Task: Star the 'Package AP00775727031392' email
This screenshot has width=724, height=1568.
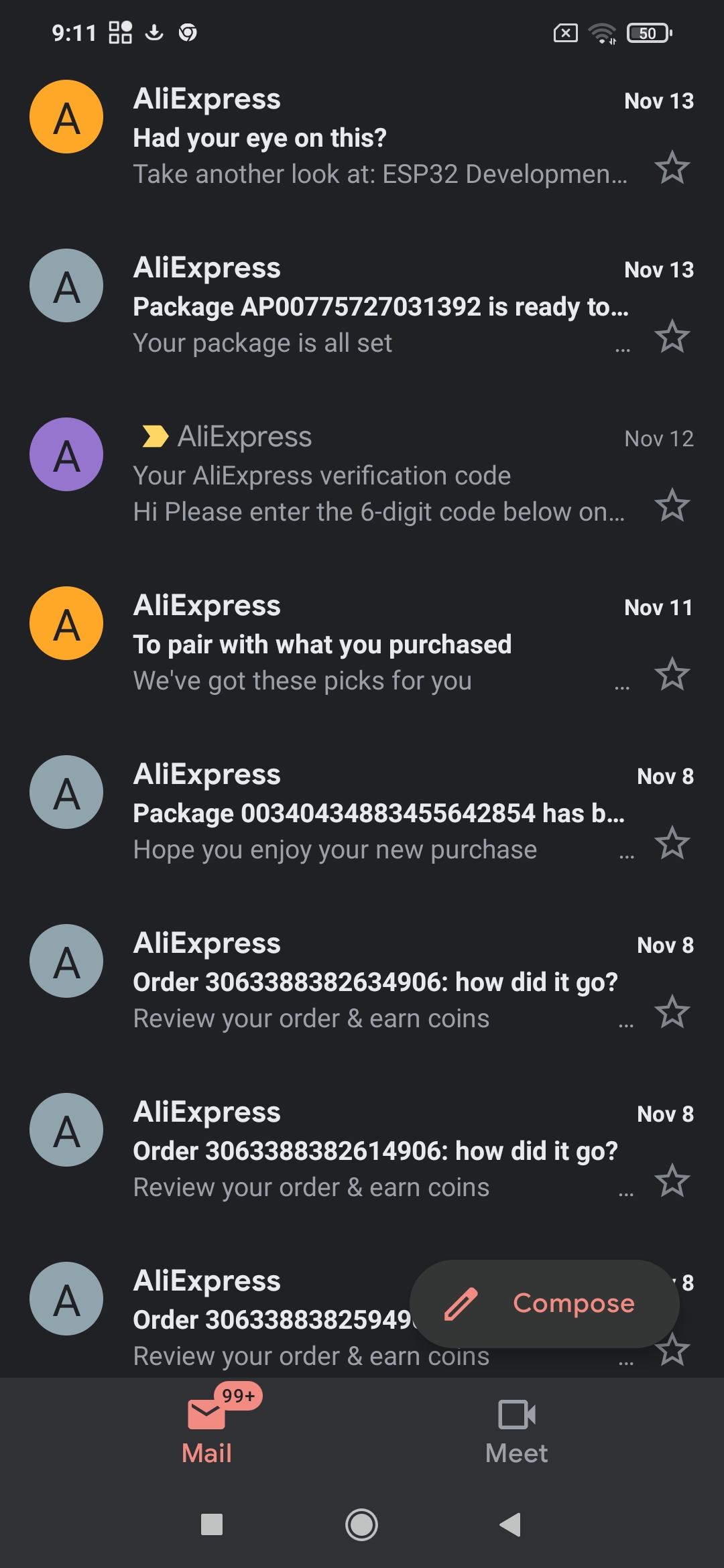Action: click(x=672, y=336)
